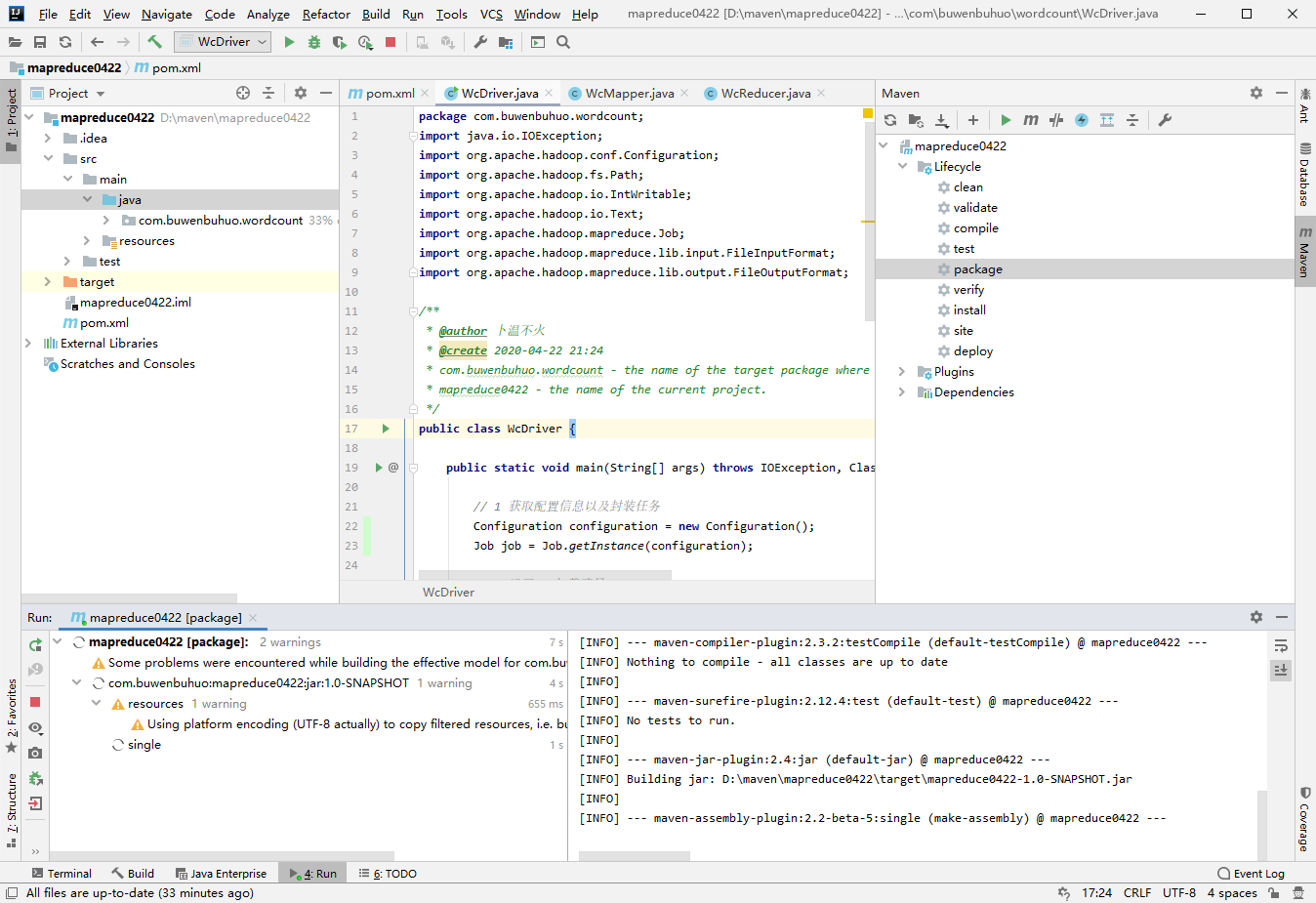Image resolution: width=1316 pixels, height=903 pixels.
Task: Collapse the Lifecycle node in Maven
Action: click(x=903, y=166)
